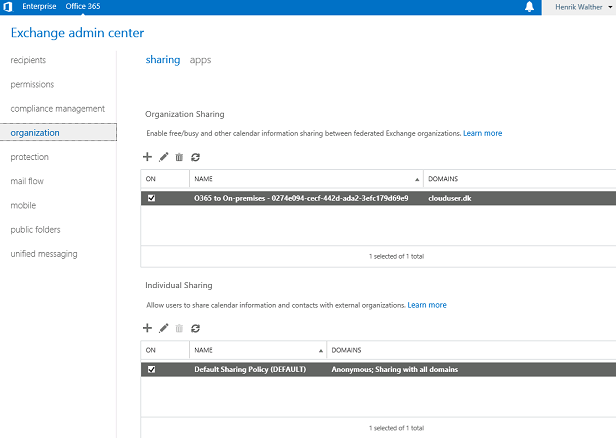
Task: Switch to the Office 365 tab
Action: [x=83, y=6]
